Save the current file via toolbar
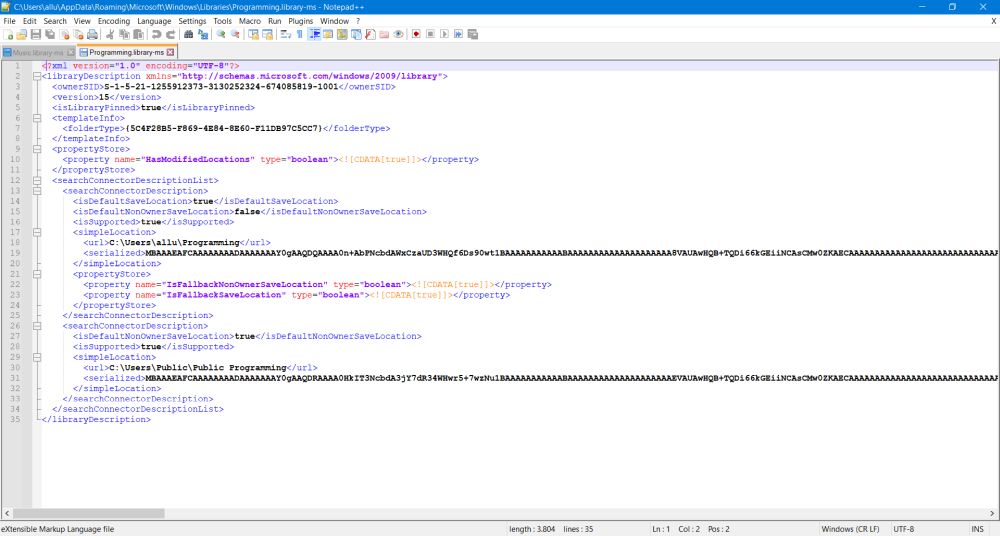 [x=36, y=34]
